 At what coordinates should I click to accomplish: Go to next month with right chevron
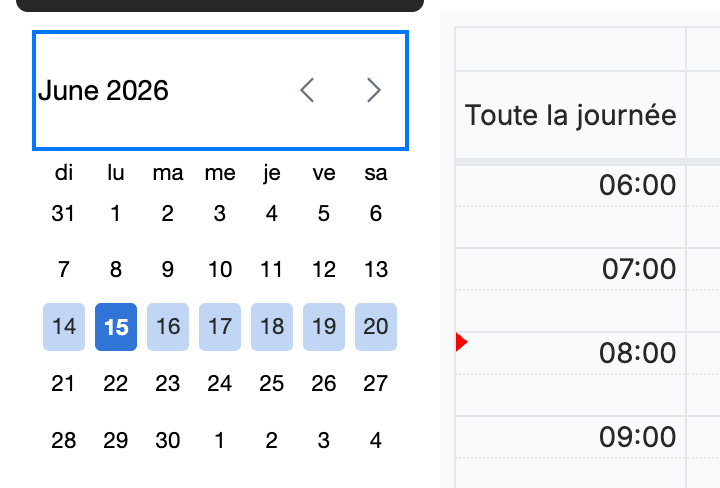pyautogui.click(x=374, y=90)
